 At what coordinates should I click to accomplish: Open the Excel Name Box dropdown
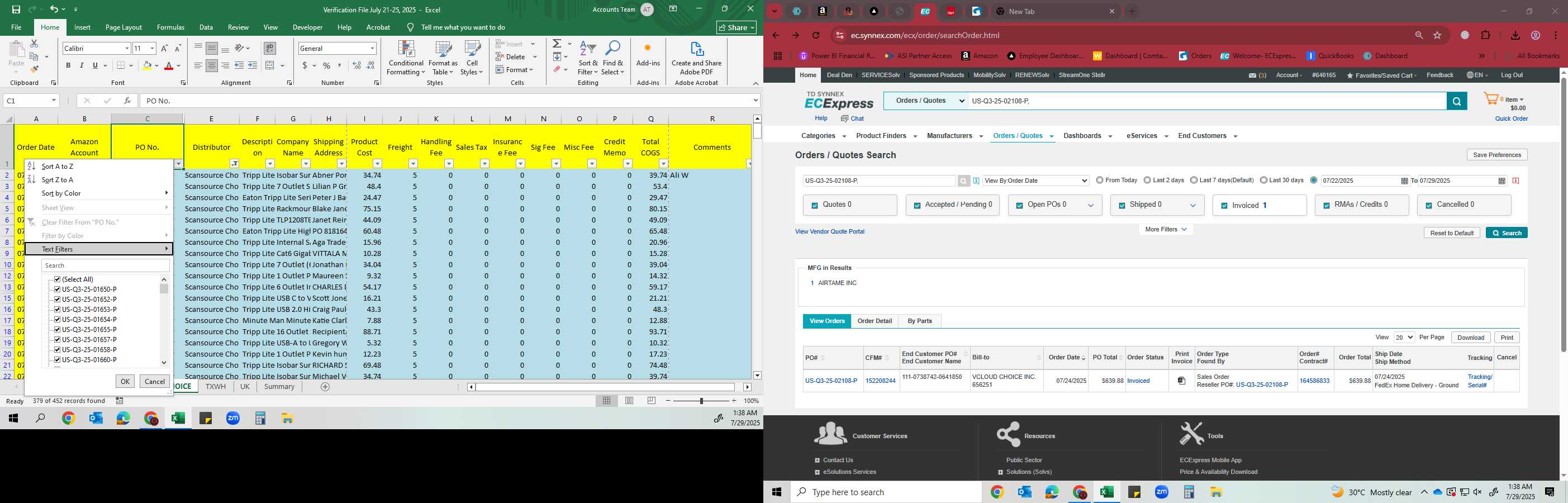tap(54, 101)
